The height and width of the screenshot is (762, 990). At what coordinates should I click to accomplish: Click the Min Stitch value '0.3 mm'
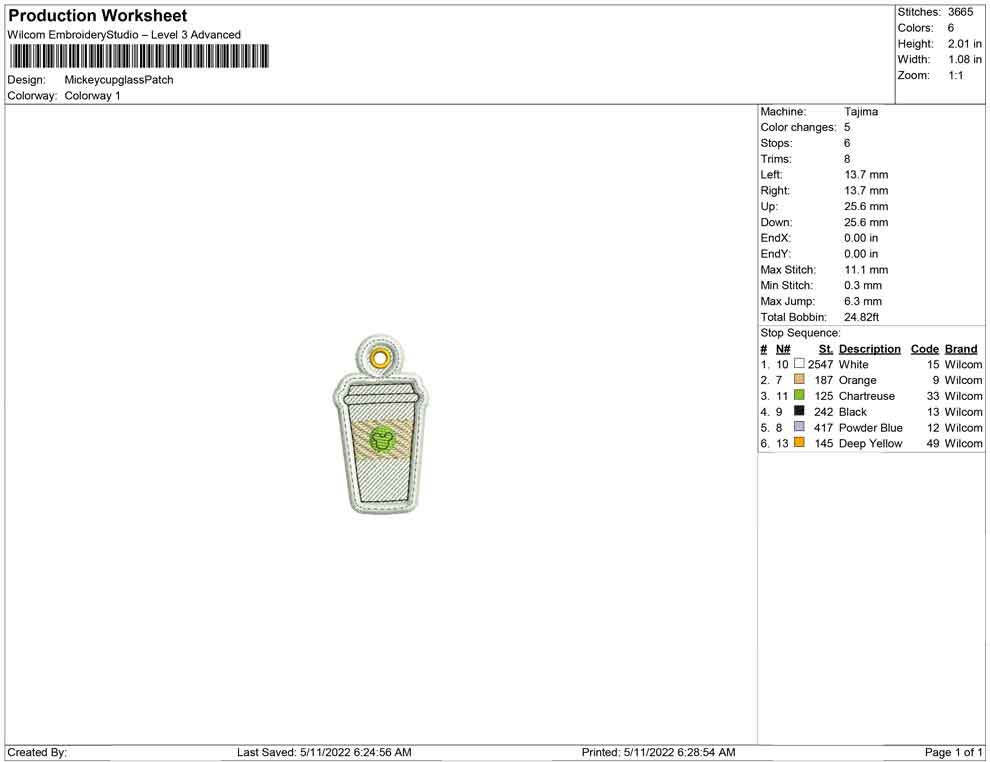pyautogui.click(x=862, y=285)
